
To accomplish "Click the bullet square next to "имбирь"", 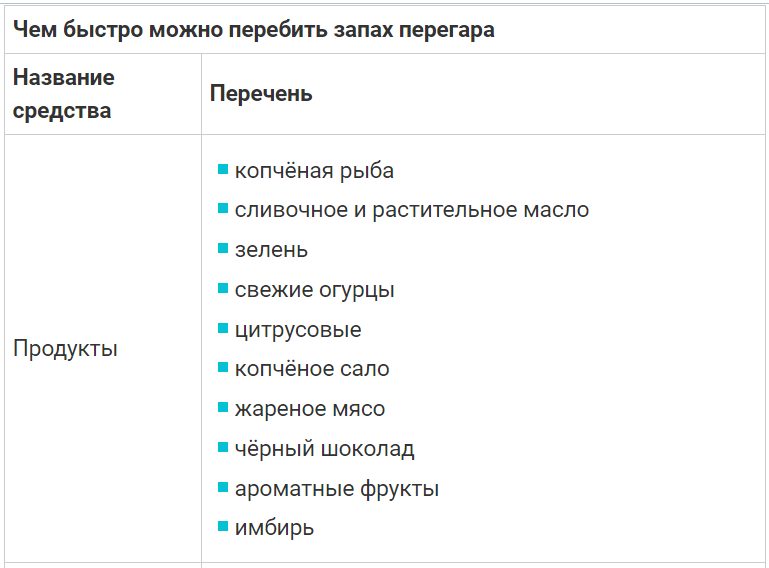I will [x=223, y=526].
